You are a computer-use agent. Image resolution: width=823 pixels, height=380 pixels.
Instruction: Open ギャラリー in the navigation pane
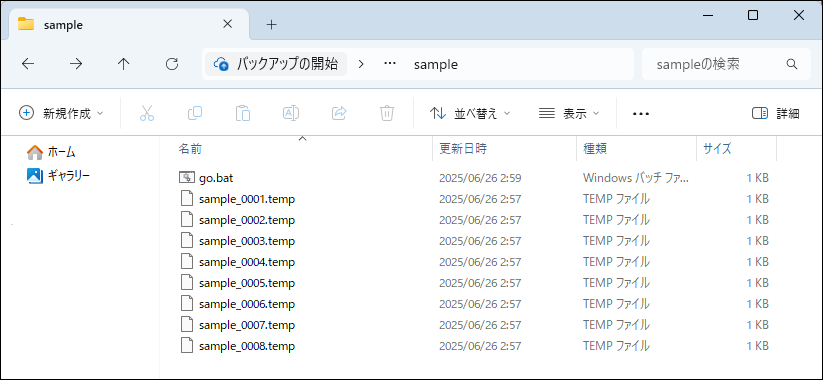tap(58, 176)
